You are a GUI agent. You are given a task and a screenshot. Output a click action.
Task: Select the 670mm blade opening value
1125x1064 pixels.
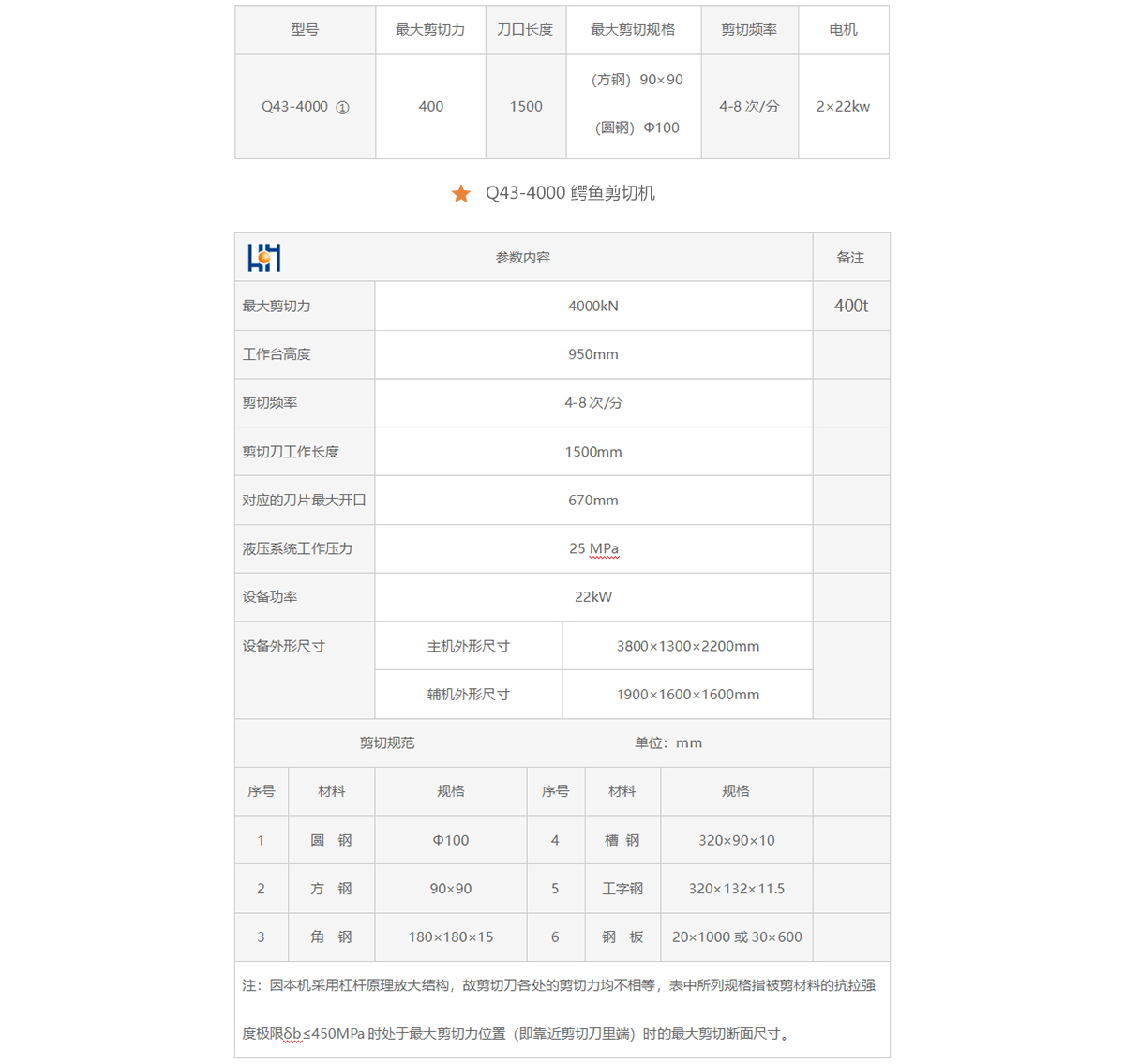pos(592,501)
